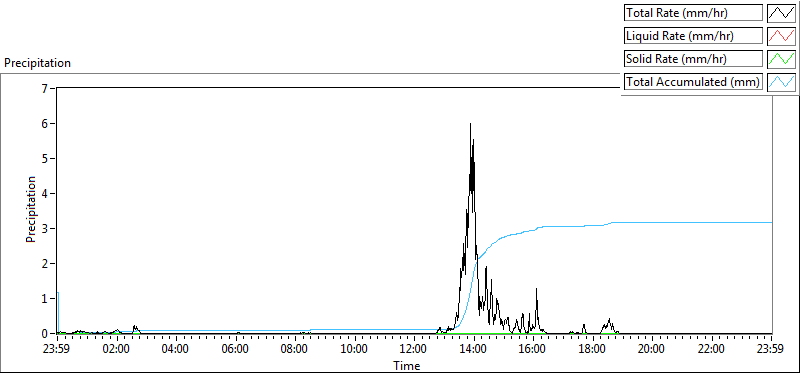Click the 22:00 time axis label

pyautogui.click(x=712, y=350)
